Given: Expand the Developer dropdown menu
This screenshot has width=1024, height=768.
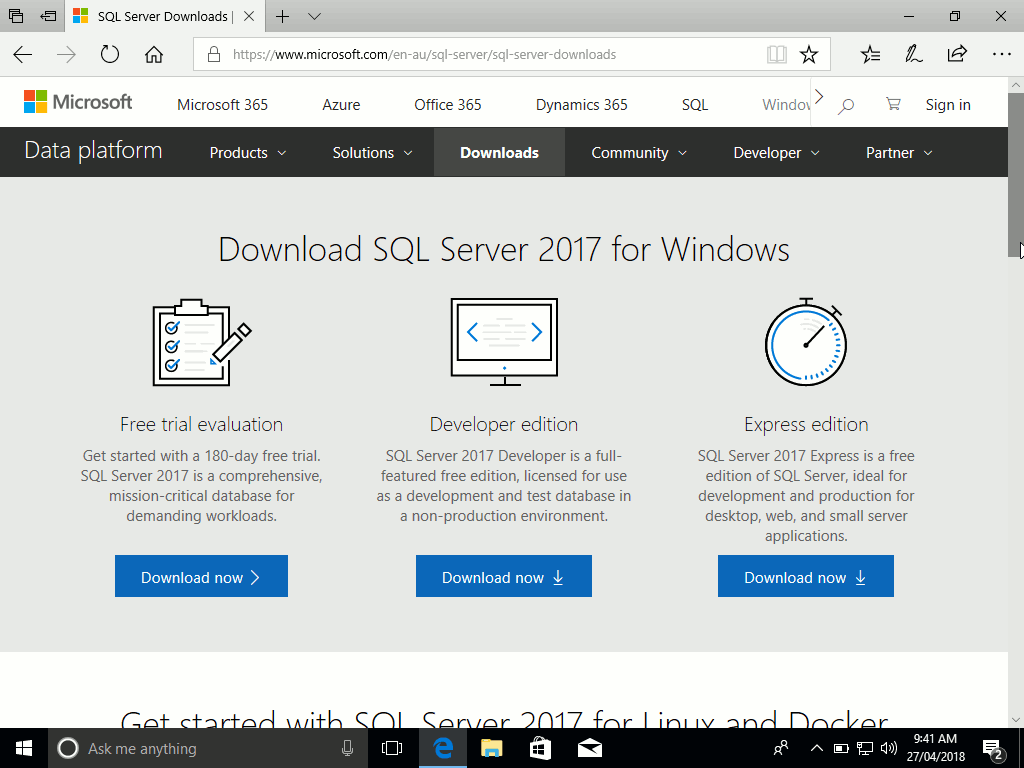Looking at the screenshot, I should coord(776,153).
